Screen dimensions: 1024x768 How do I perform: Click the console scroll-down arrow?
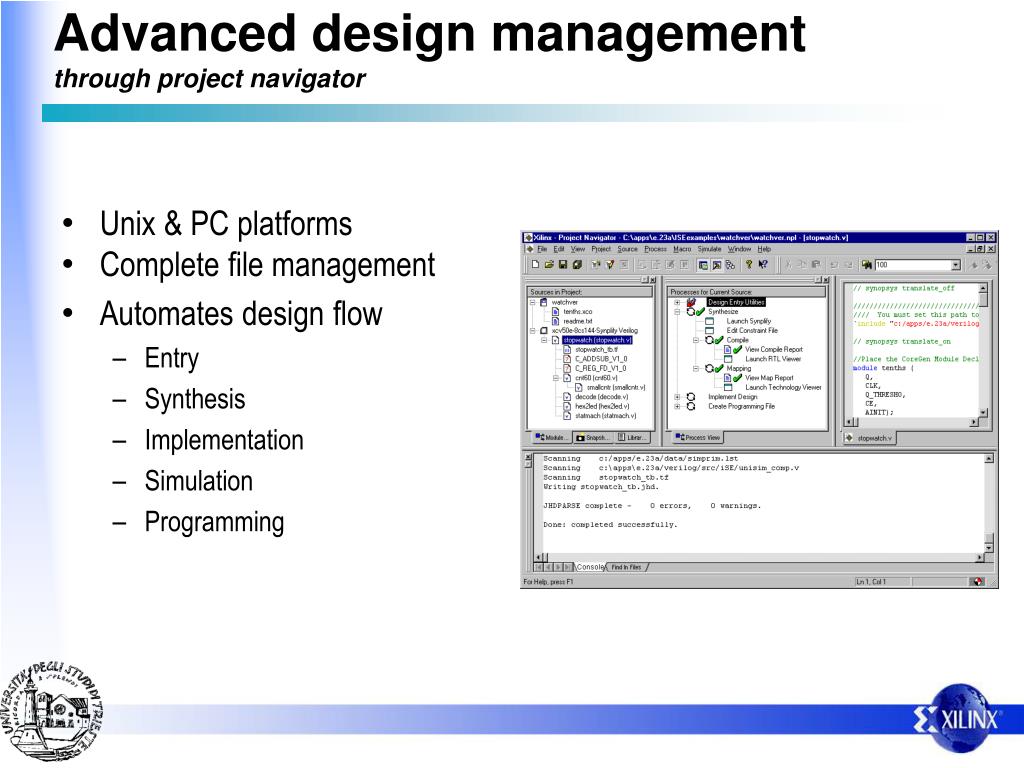click(988, 547)
